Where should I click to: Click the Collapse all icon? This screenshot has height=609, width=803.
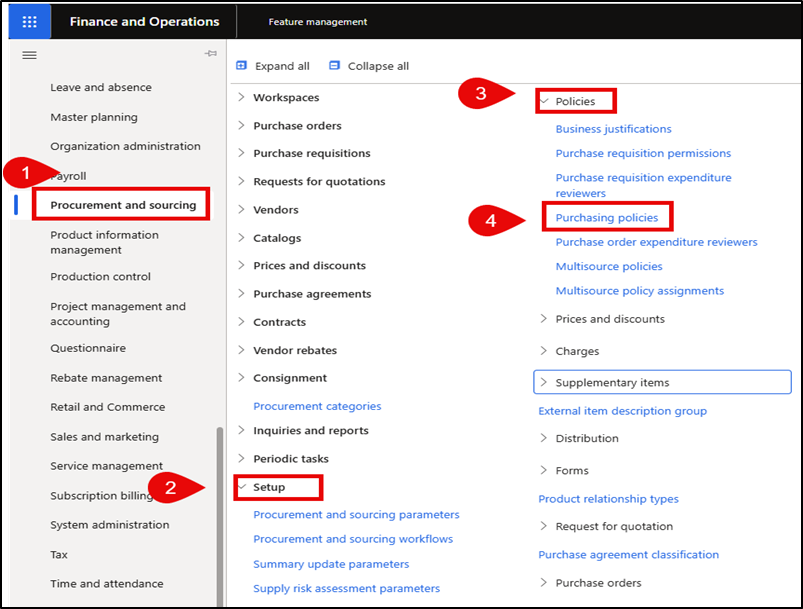point(334,66)
